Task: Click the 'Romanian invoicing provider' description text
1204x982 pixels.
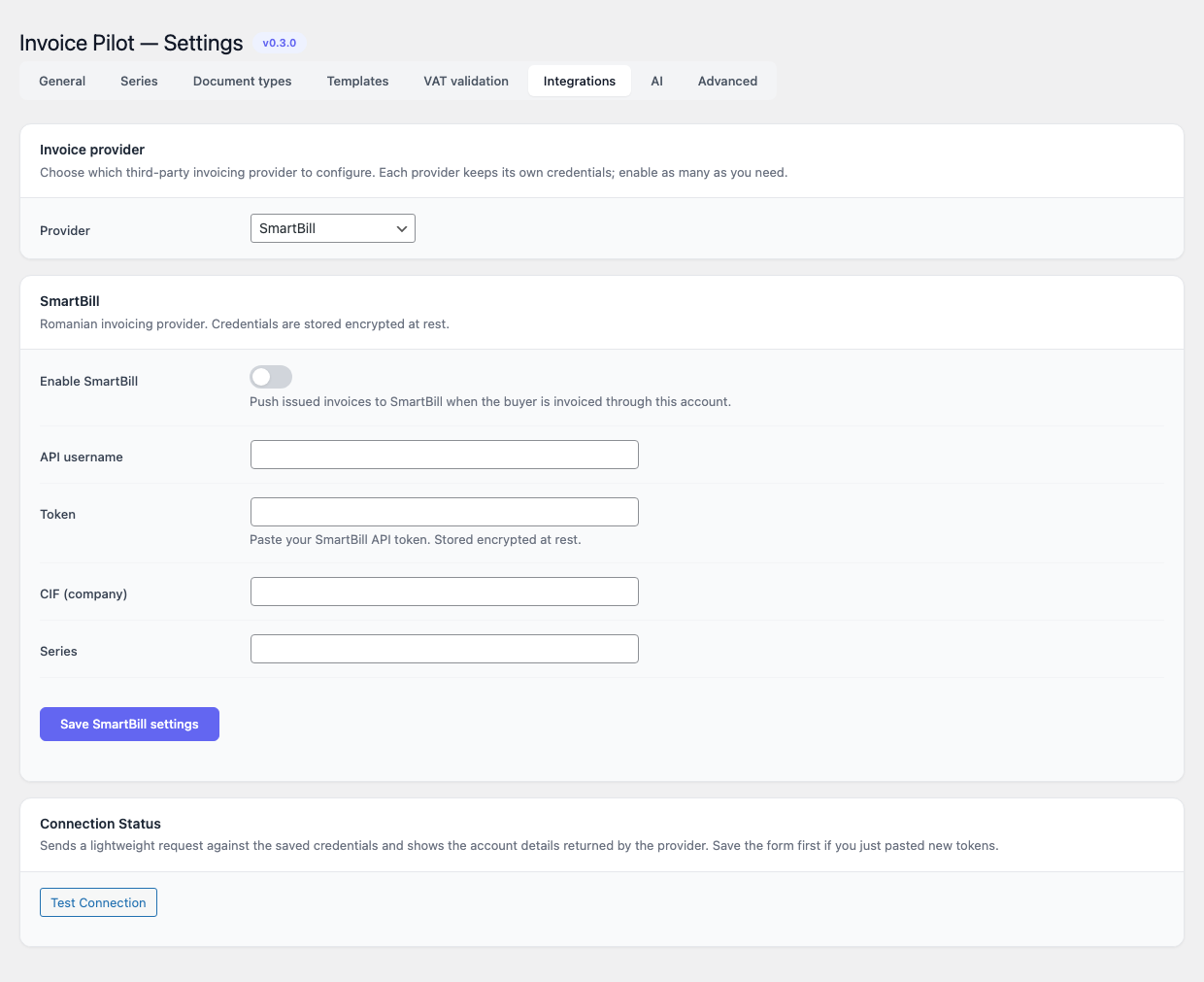Action: 245,323
